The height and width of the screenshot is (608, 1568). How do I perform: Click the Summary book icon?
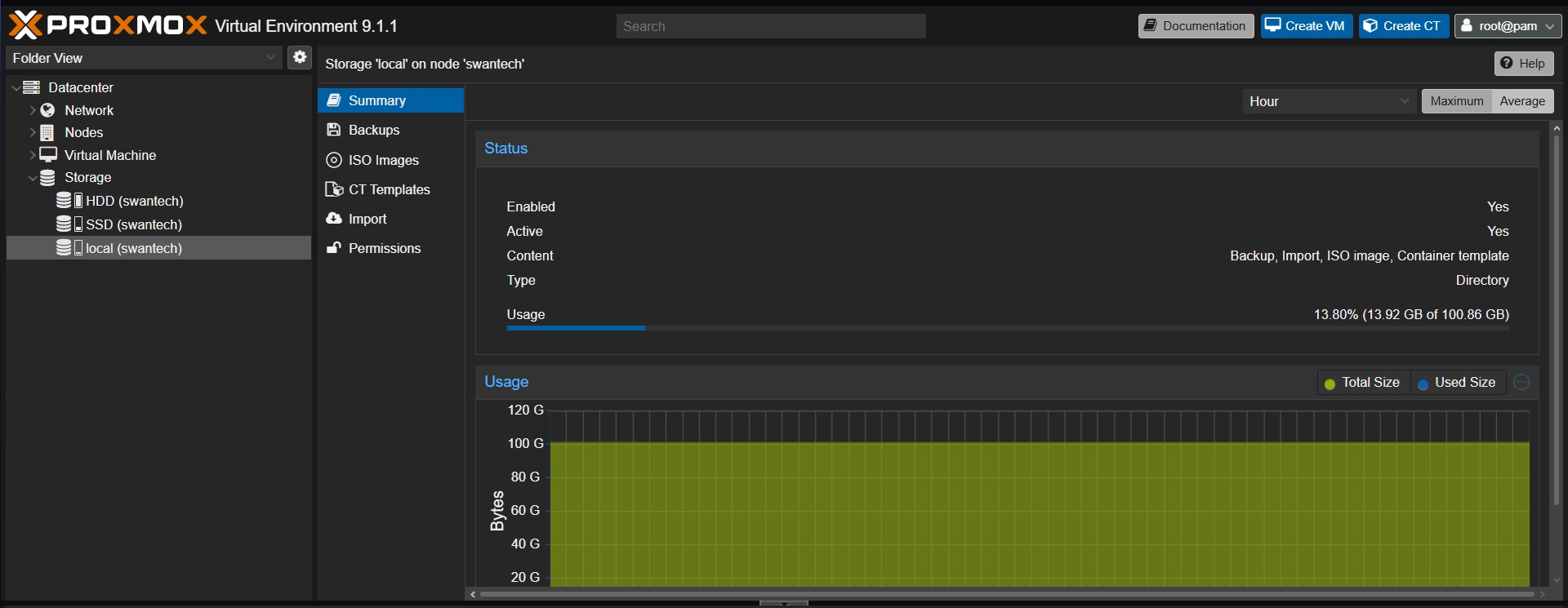(333, 100)
